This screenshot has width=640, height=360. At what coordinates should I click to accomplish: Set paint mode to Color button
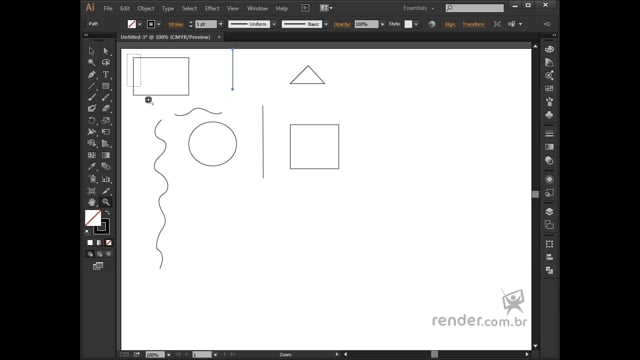(90, 242)
